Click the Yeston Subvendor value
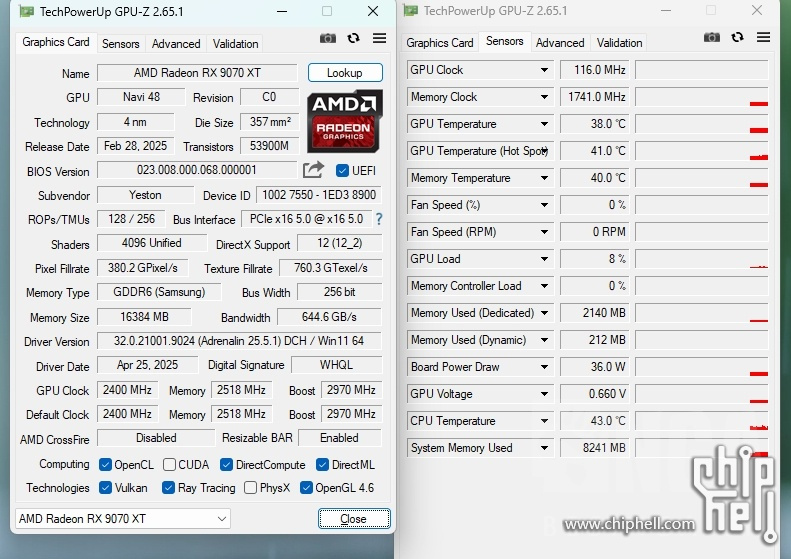The image size is (791, 559). (x=145, y=195)
